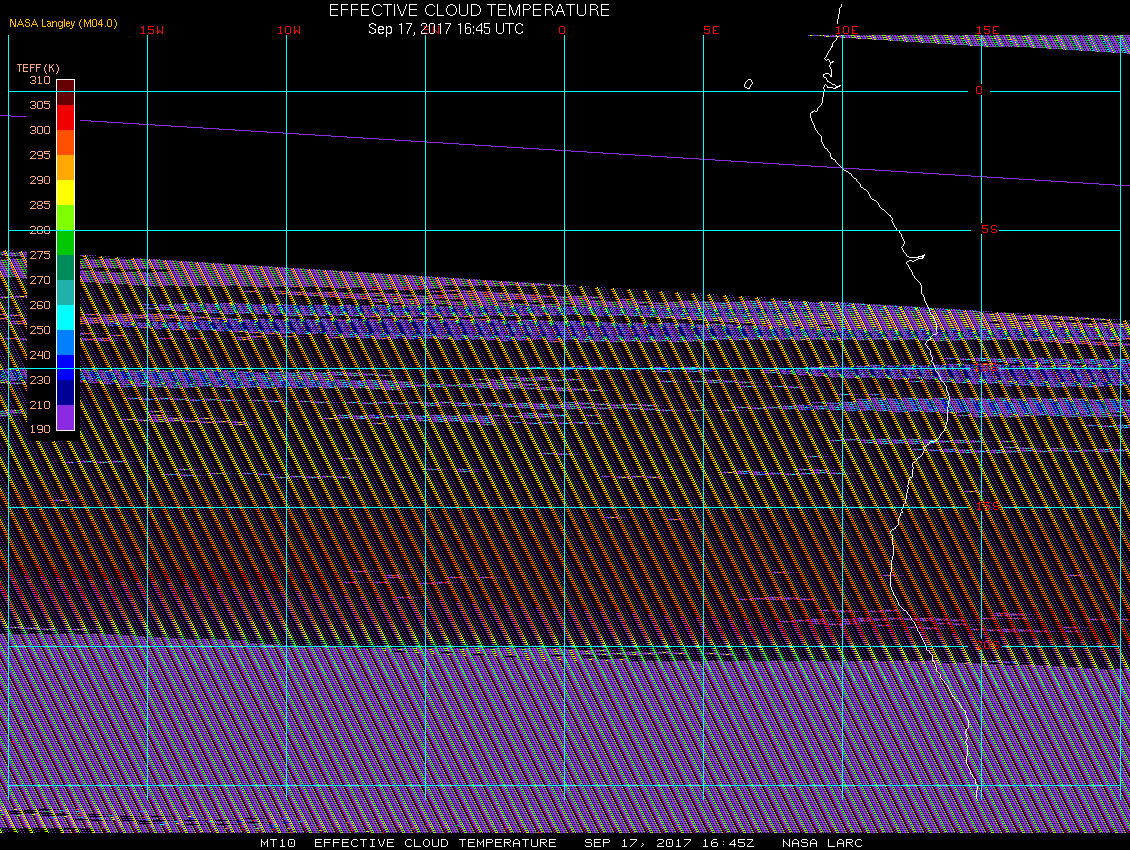Image resolution: width=1130 pixels, height=850 pixels.
Task: Click the 300 value on temperature legend
Action: (40, 130)
